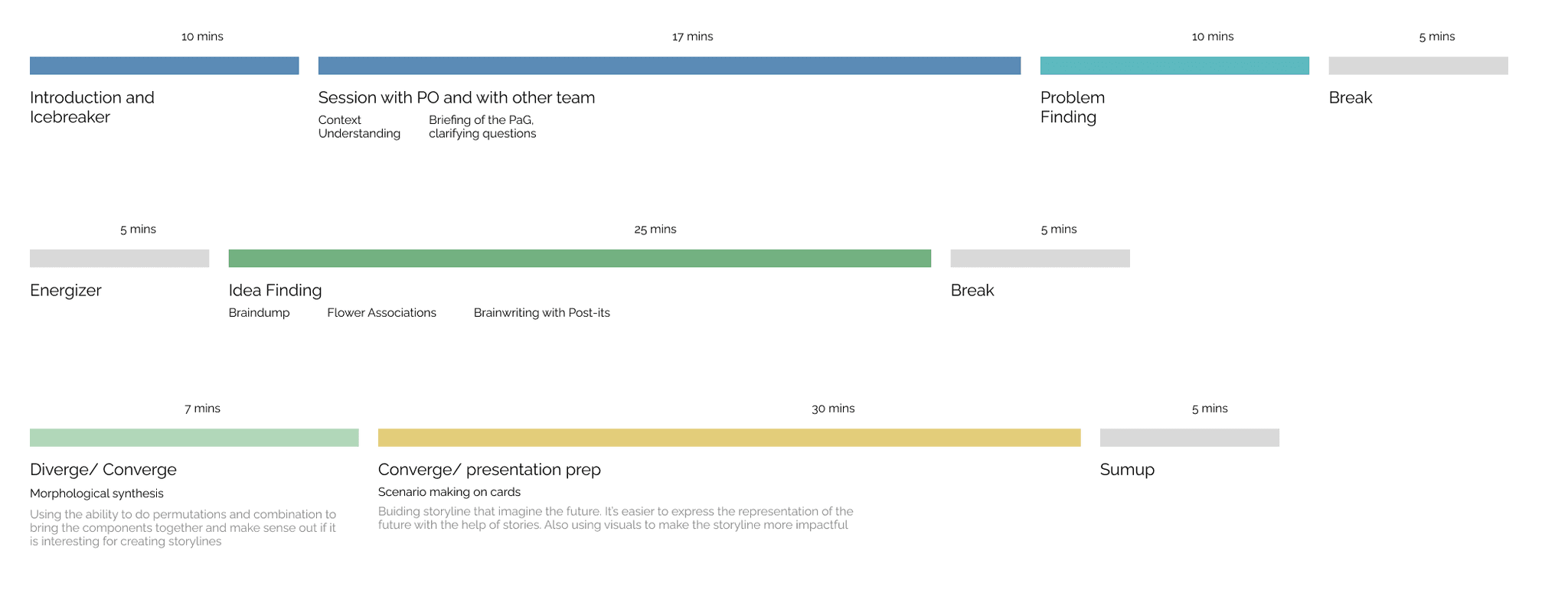Select 'Scenario making on cards' subtitle
1568x593 pixels.
pyautogui.click(x=449, y=492)
